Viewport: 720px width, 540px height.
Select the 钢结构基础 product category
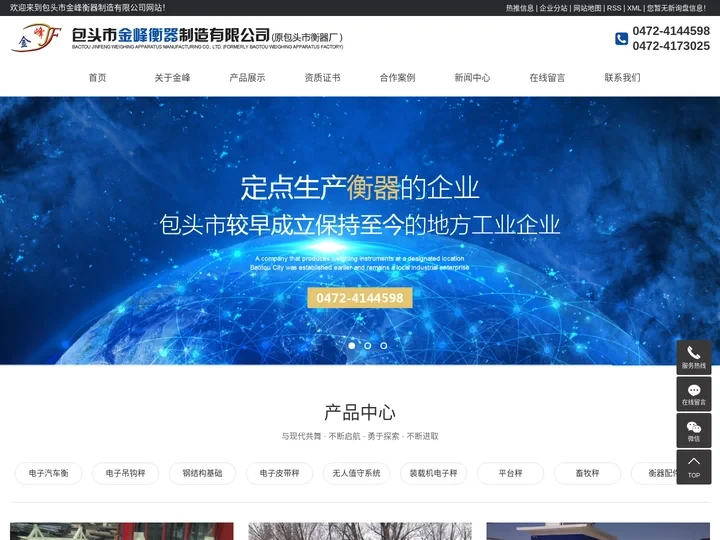(x=202, y=473)
